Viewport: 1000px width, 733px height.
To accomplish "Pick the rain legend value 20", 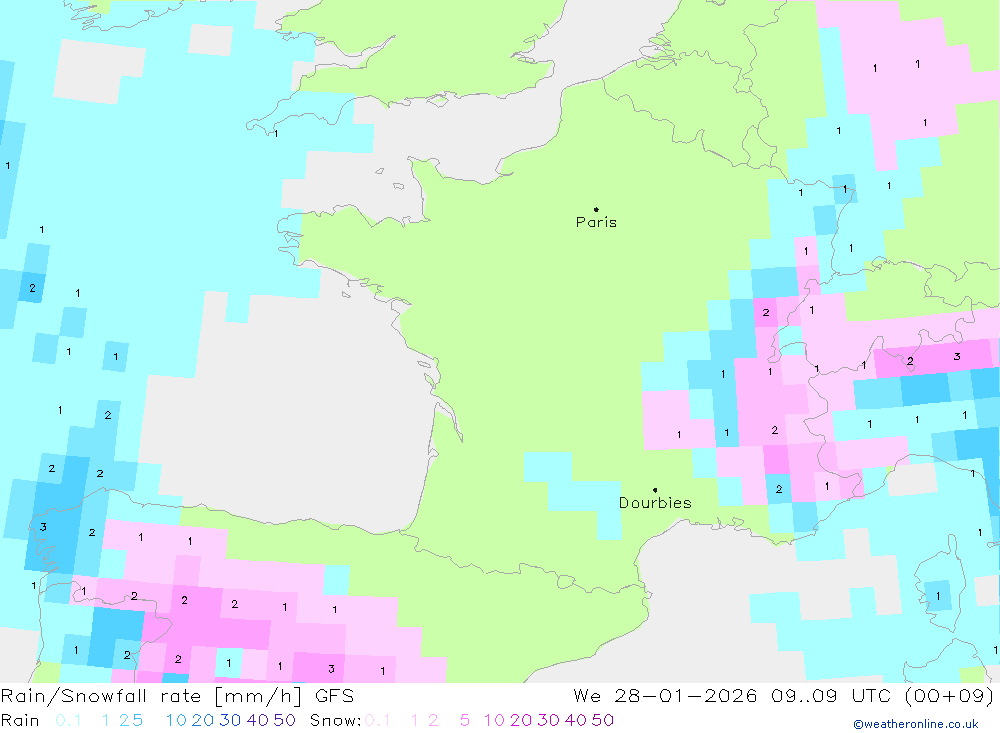I will pos(203,720).
